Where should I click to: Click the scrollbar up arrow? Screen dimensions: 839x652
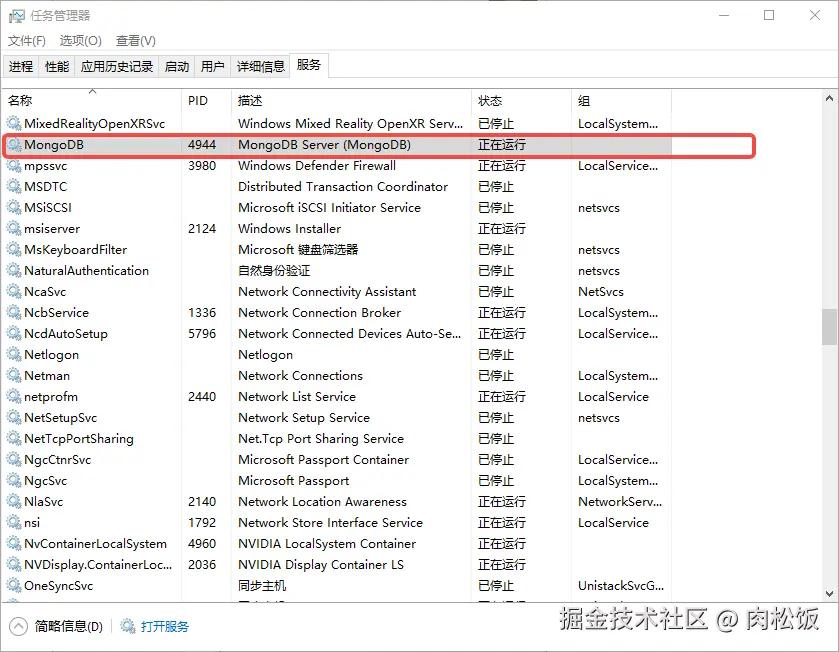pyautogui.click(x=829, y=98)
